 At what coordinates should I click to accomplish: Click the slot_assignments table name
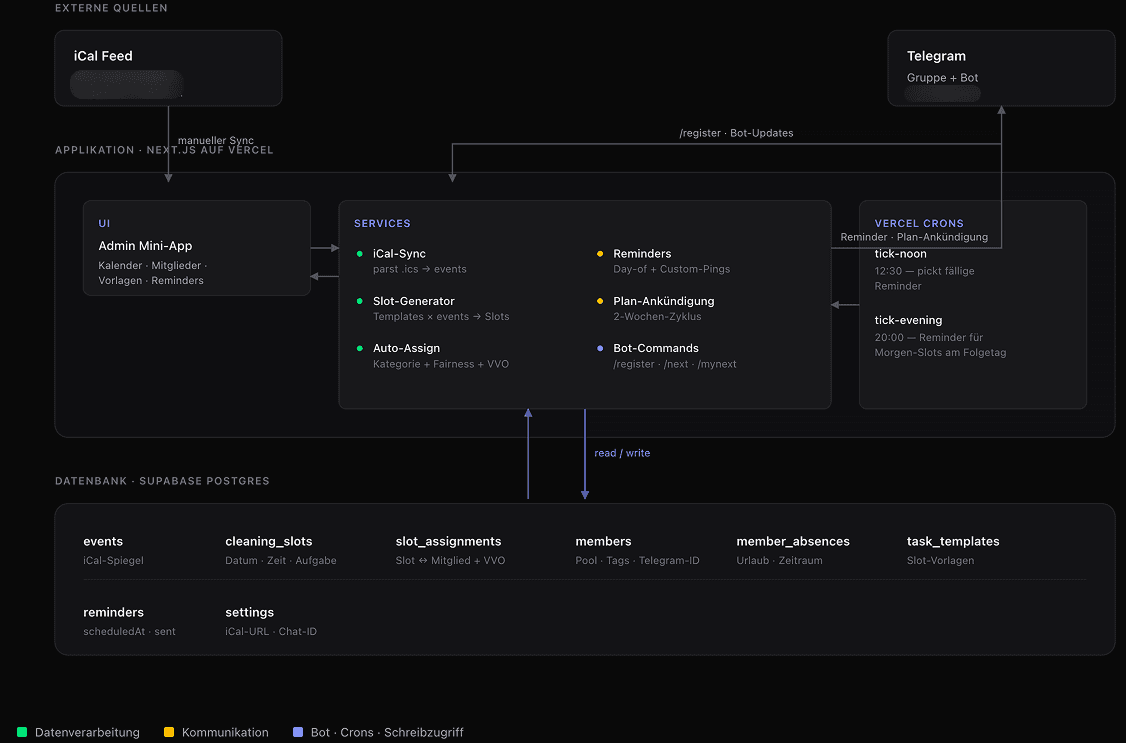pyautogui.click(x=448, y=541)
